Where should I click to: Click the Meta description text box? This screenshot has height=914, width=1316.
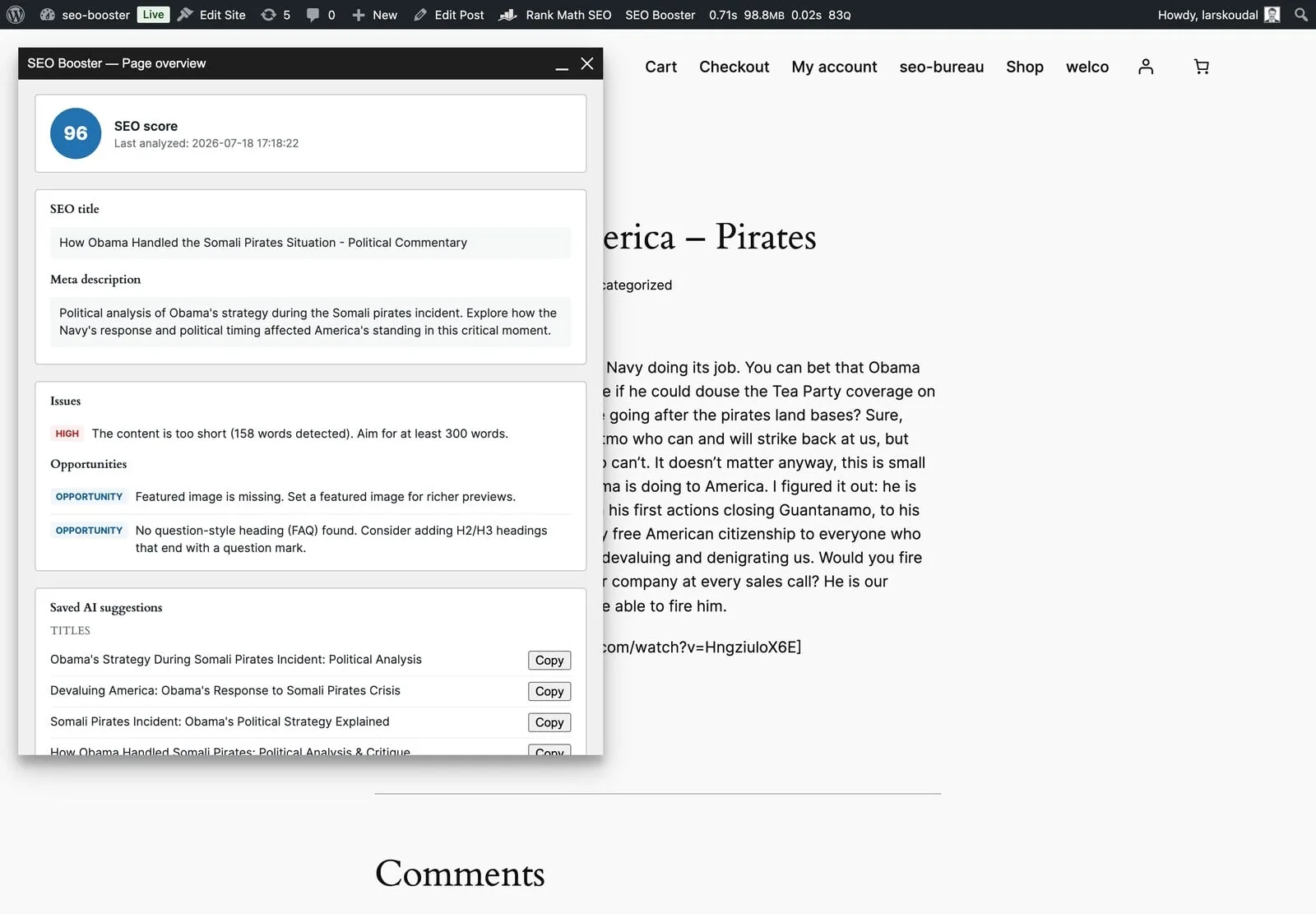[x=310, y=322]
